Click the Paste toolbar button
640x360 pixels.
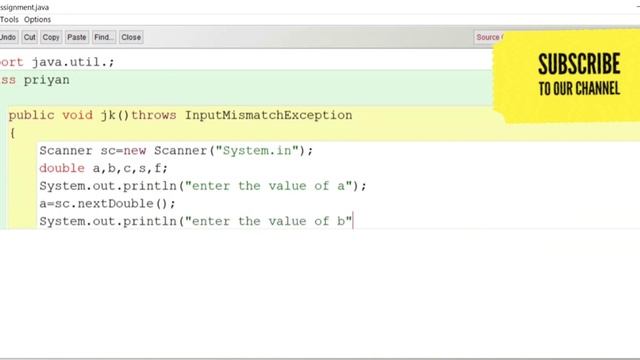click(x=77, y=37)
